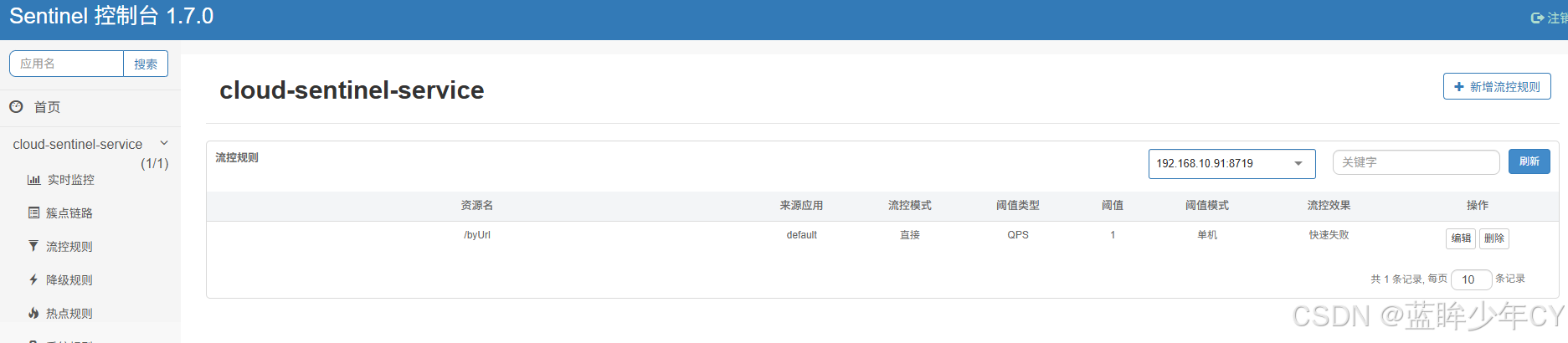The width and height of the screenshot is (1568, 343).
Task: Focus the 关键字 keyword field
Action: click(1416, 162)
